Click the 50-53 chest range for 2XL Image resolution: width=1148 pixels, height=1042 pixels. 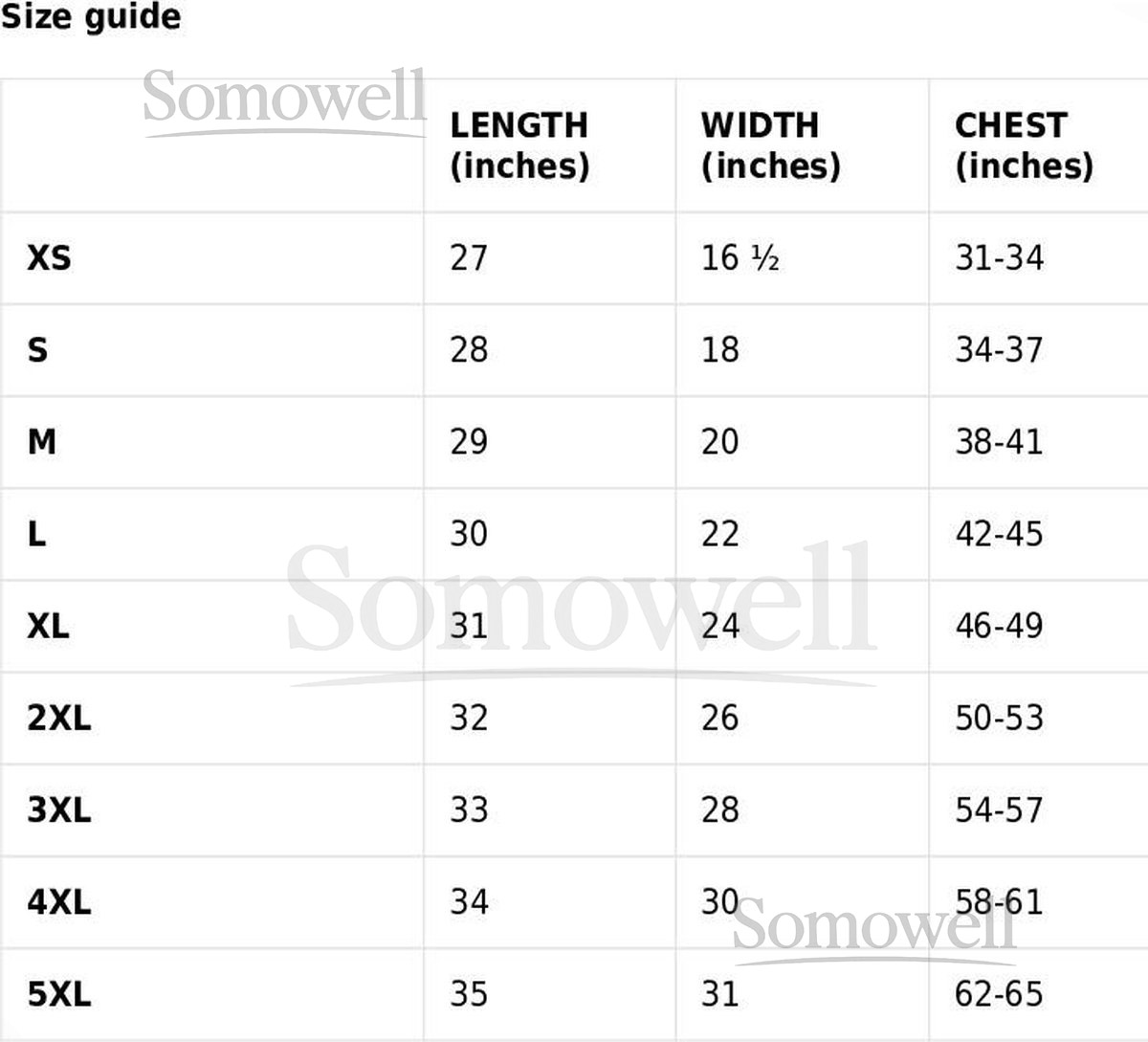999,718
